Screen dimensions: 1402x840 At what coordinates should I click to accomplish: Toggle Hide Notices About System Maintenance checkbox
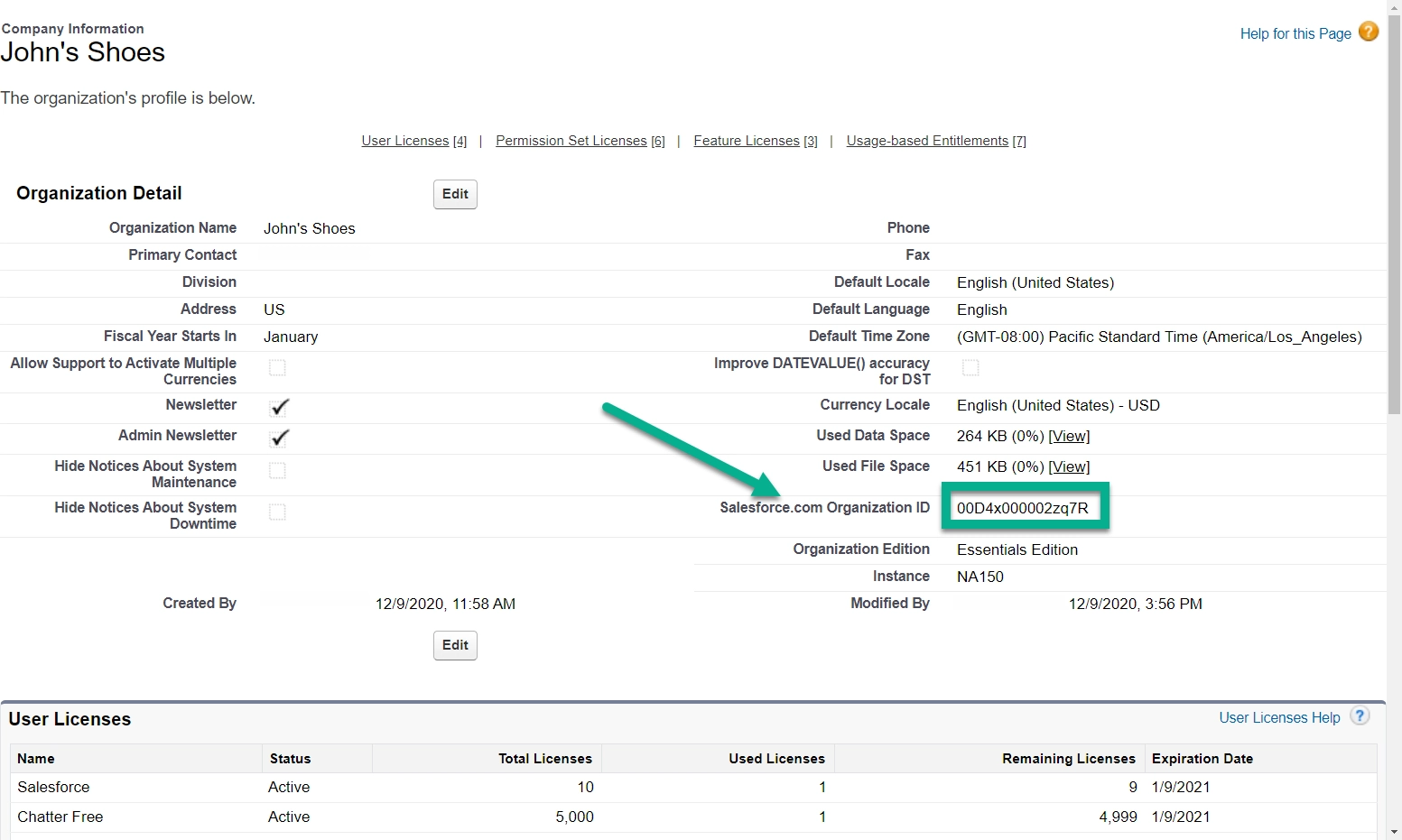(x=277, y=470)
